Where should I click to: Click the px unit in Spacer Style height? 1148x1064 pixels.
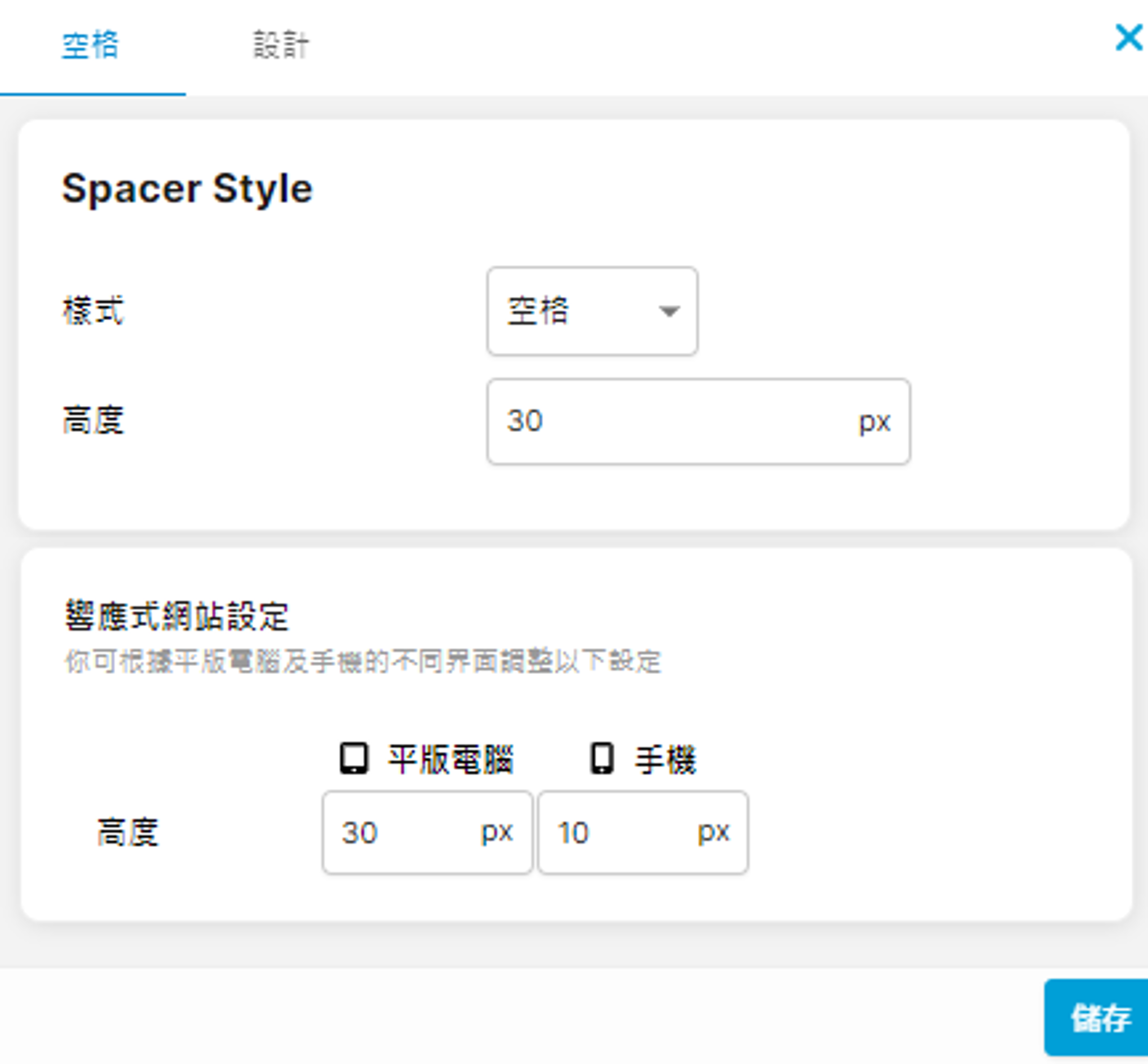(874, 422)
